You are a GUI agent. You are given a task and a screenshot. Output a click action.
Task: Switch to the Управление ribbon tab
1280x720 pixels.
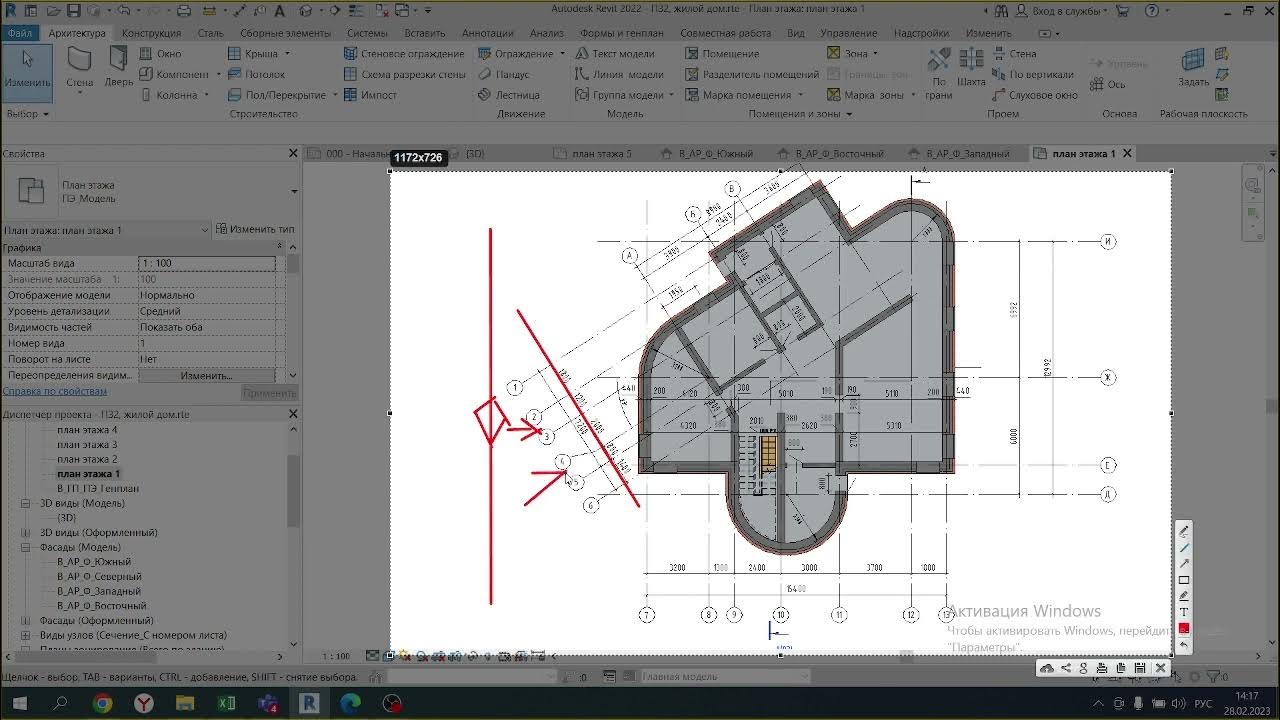(848, 33)
